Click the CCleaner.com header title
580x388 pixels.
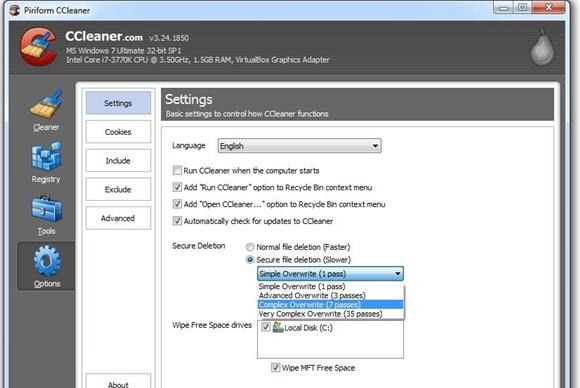pos(104,36)
